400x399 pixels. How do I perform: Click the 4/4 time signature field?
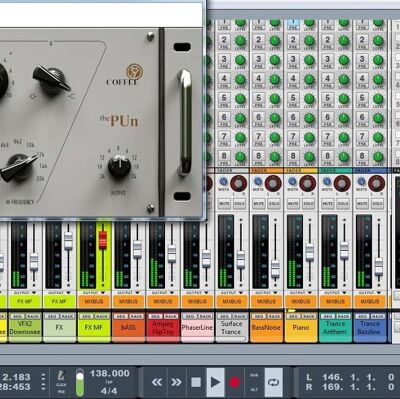(x=109, y=391)
